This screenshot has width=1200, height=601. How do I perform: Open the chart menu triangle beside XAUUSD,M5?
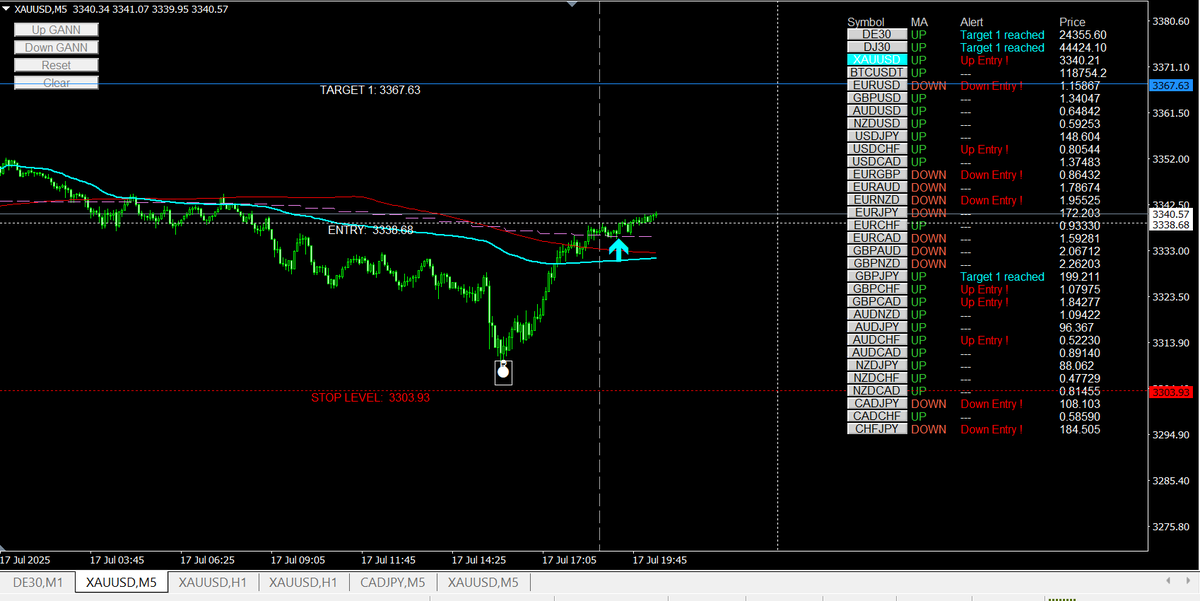click(6, 9)
